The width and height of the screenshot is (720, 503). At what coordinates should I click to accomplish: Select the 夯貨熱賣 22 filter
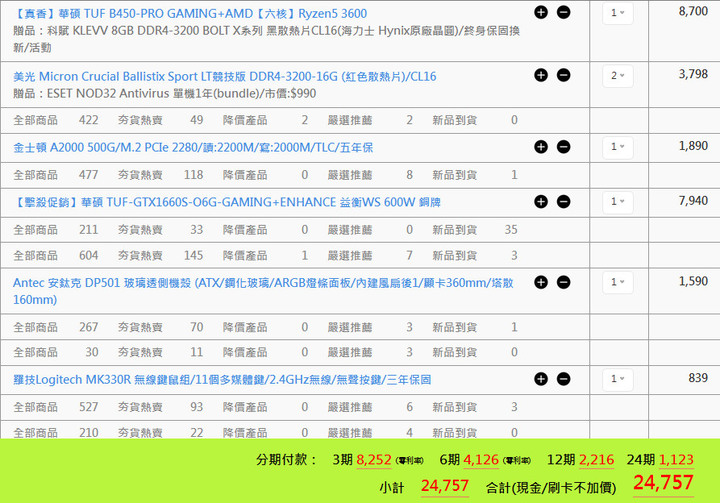point(160,432)
